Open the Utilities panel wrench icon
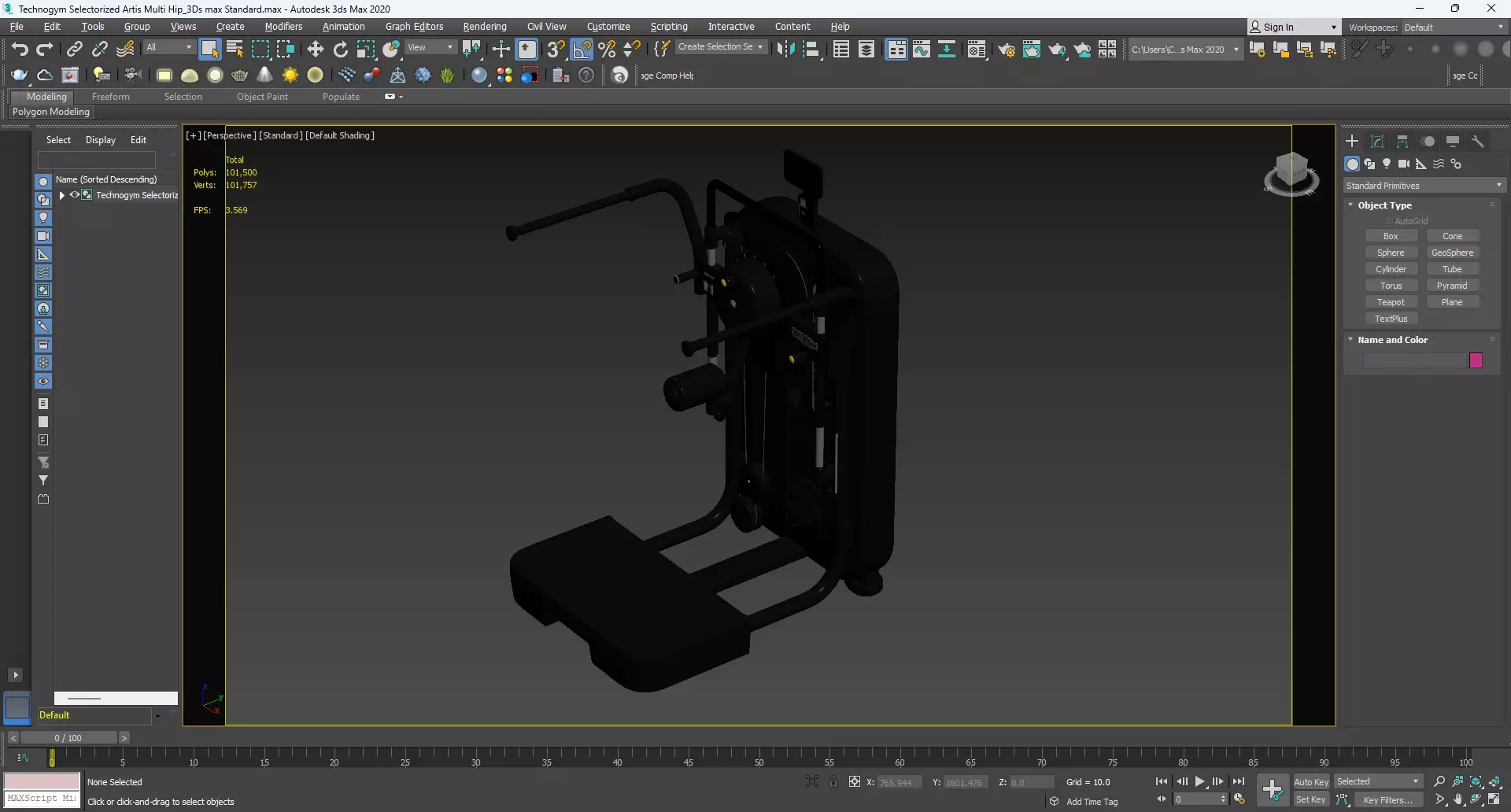 [x=1478, y=142]
